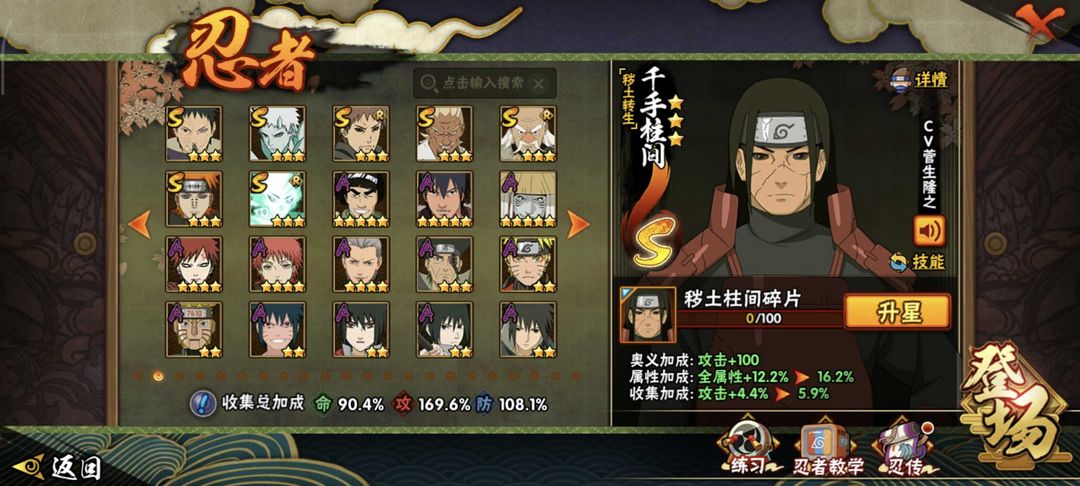Select the second page indicator dot
Screen dimensions: 1080x486
click(158, 376)
